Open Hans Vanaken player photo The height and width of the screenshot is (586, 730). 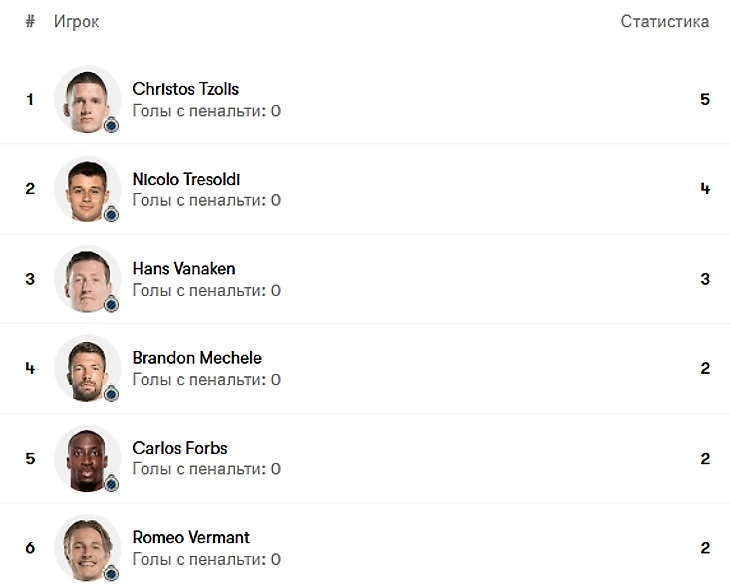tap(88, 279)
